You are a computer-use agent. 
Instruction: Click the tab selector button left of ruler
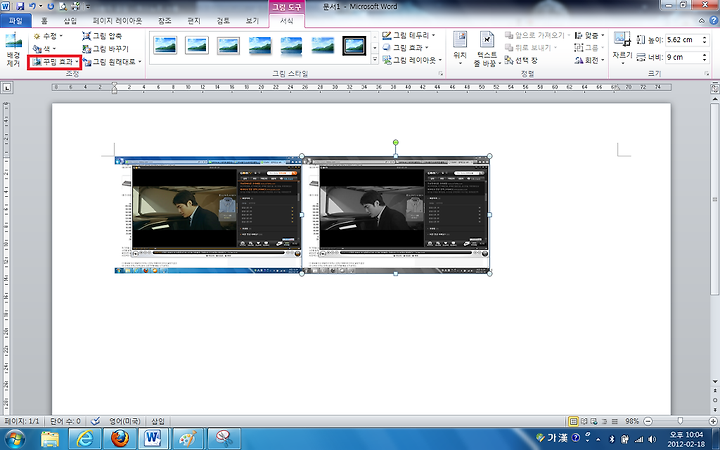click(7, 87)
